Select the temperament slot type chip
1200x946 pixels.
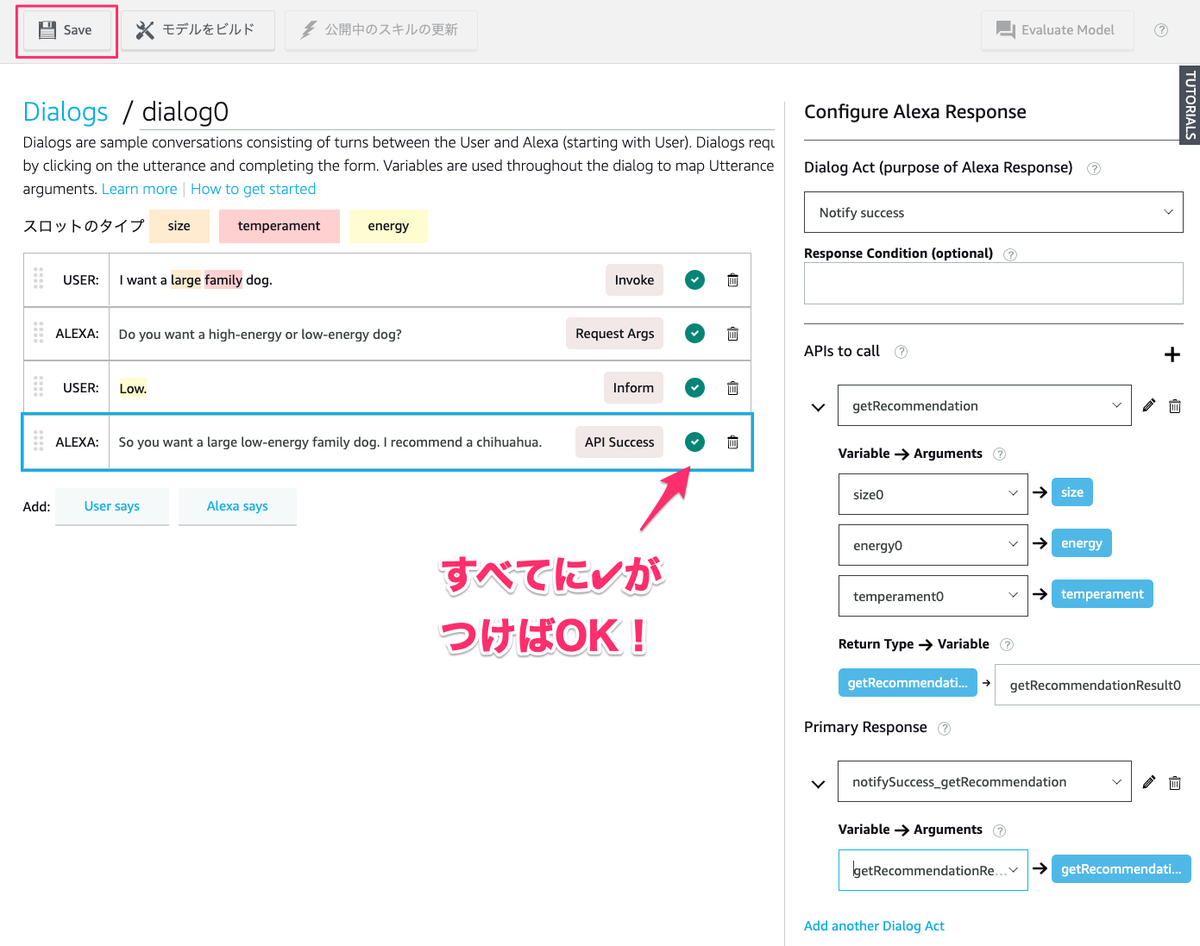(279, 226)
